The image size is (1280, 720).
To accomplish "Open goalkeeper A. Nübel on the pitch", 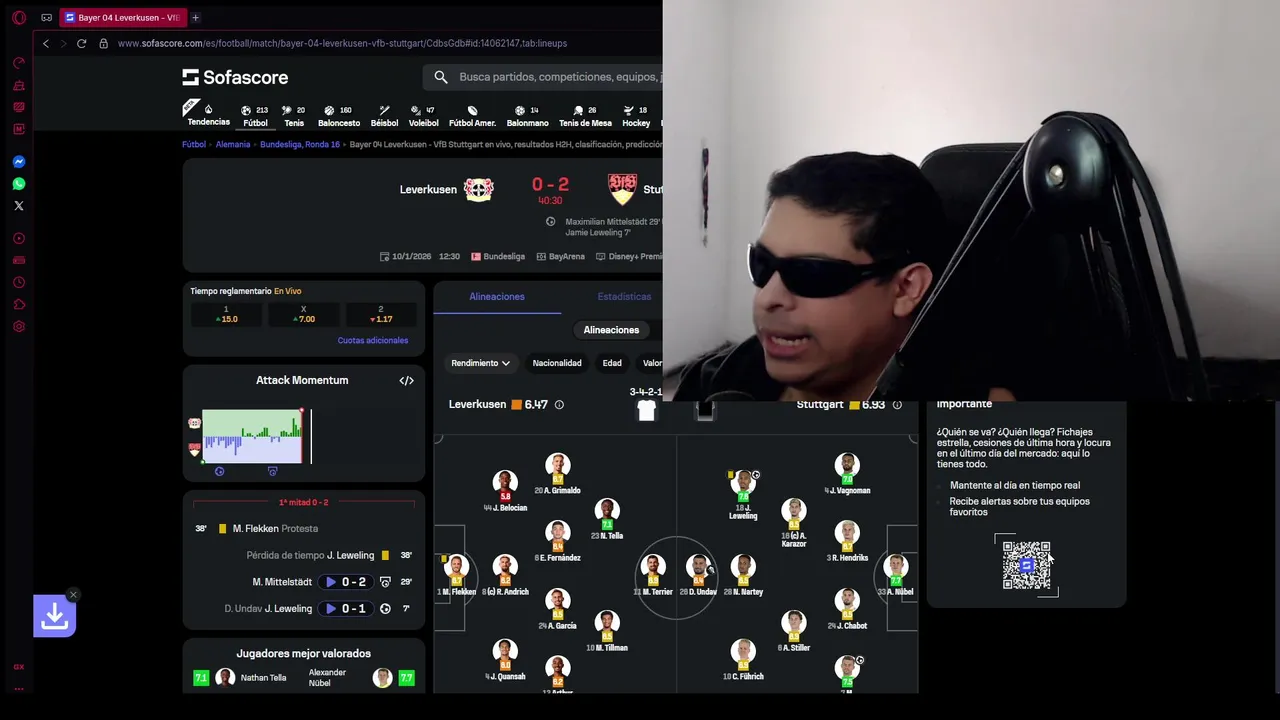I will pyautogui.click(x=896, y=576).
